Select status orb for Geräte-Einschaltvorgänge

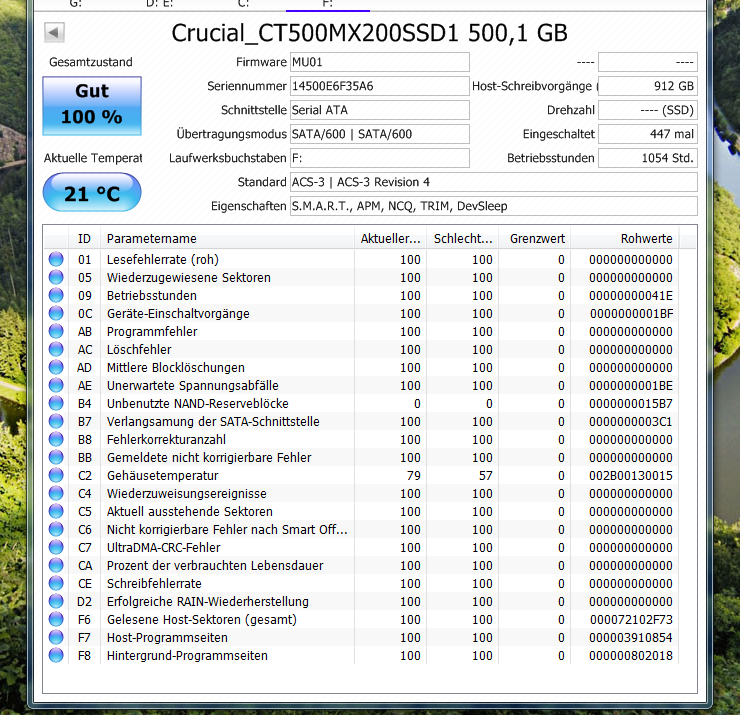[56, 313]
